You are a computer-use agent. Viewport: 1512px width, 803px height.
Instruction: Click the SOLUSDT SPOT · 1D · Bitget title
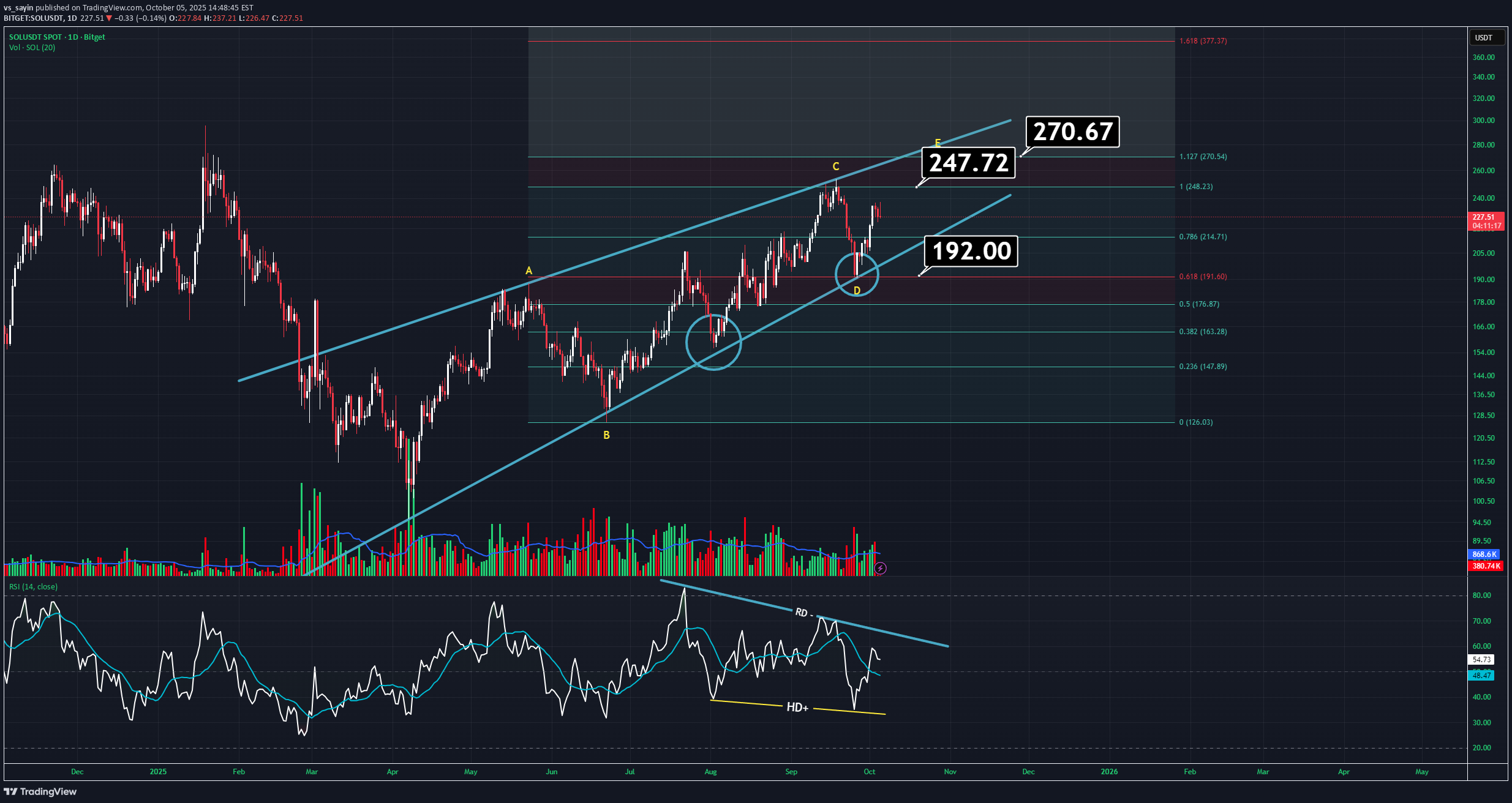(57, 37)
